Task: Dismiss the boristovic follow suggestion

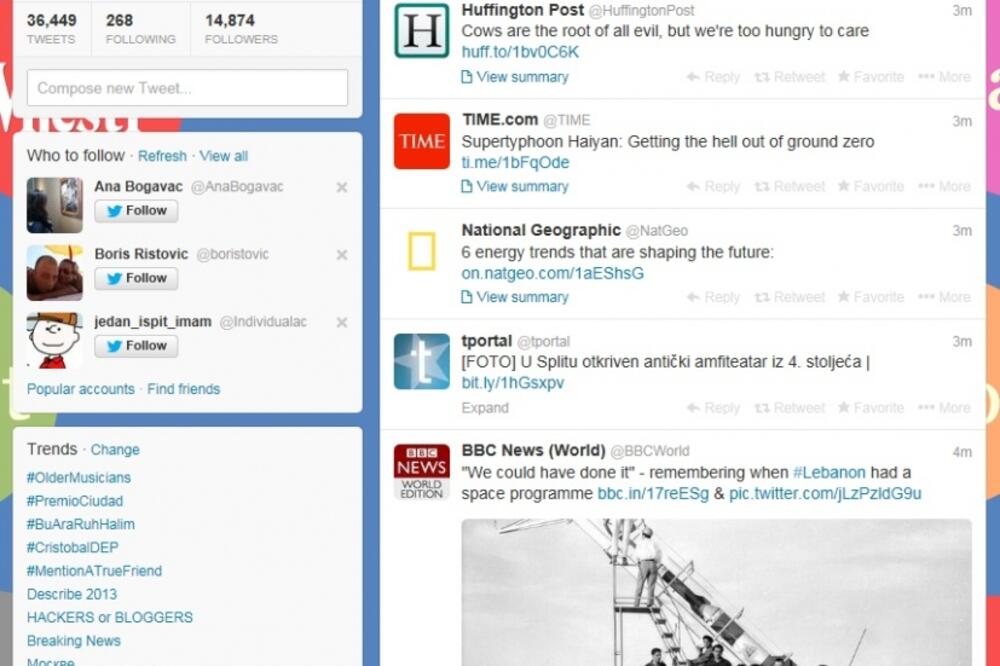Action: [x=340, y=254]
